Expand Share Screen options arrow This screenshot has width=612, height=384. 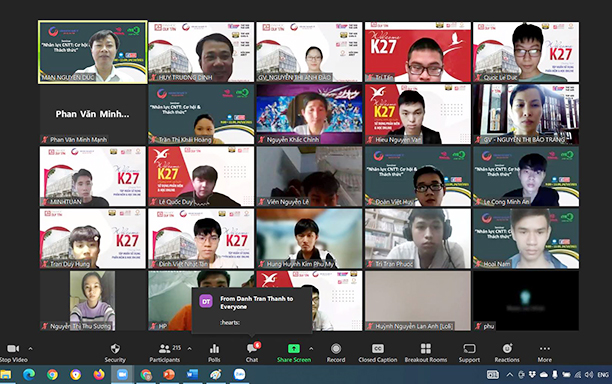(x=311, y=348)
